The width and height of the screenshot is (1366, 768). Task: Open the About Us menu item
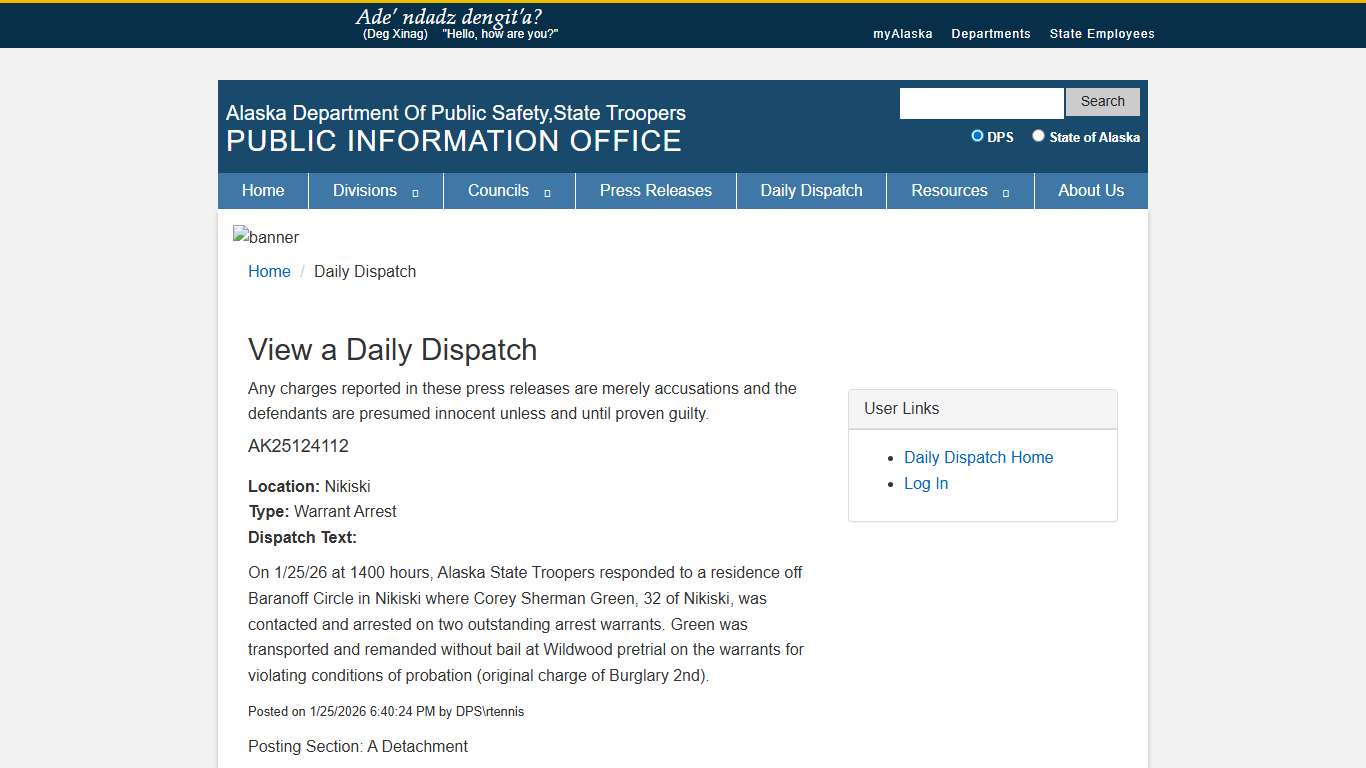coord(1091,190)
